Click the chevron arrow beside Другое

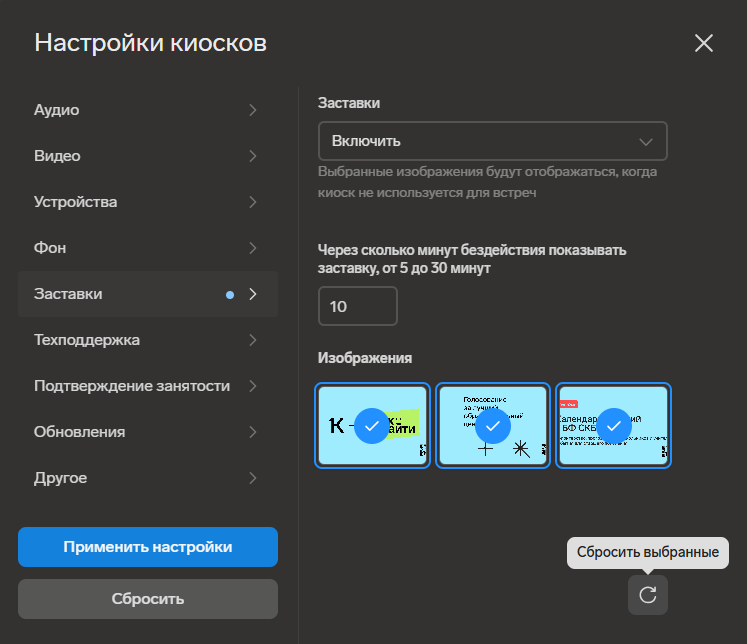[253, 478]
